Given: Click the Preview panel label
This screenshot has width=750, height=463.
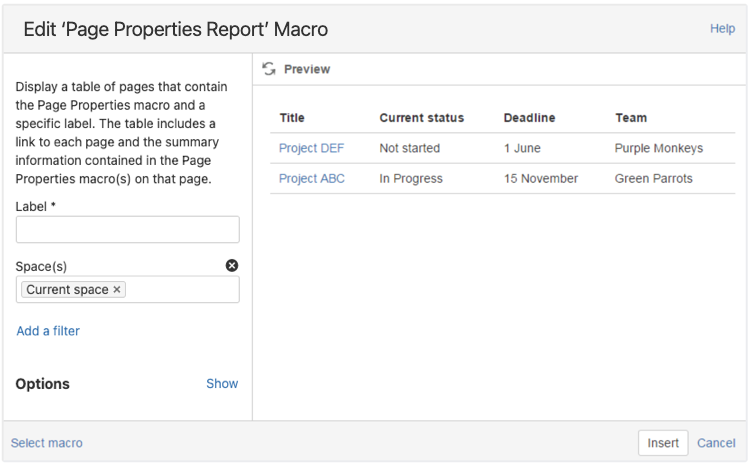Looking at the screenshot, I should click(x=307, y=69).
